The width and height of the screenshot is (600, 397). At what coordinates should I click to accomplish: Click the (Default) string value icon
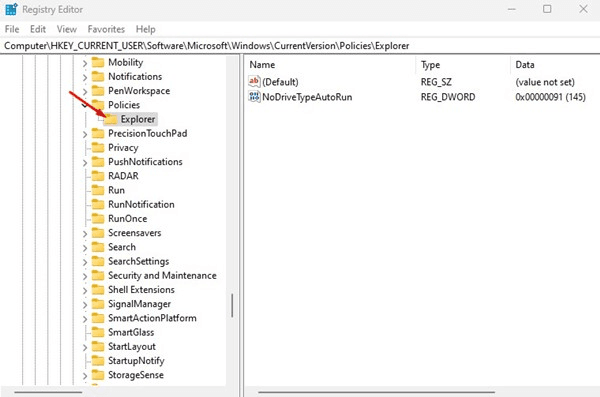tap(254, 82)
